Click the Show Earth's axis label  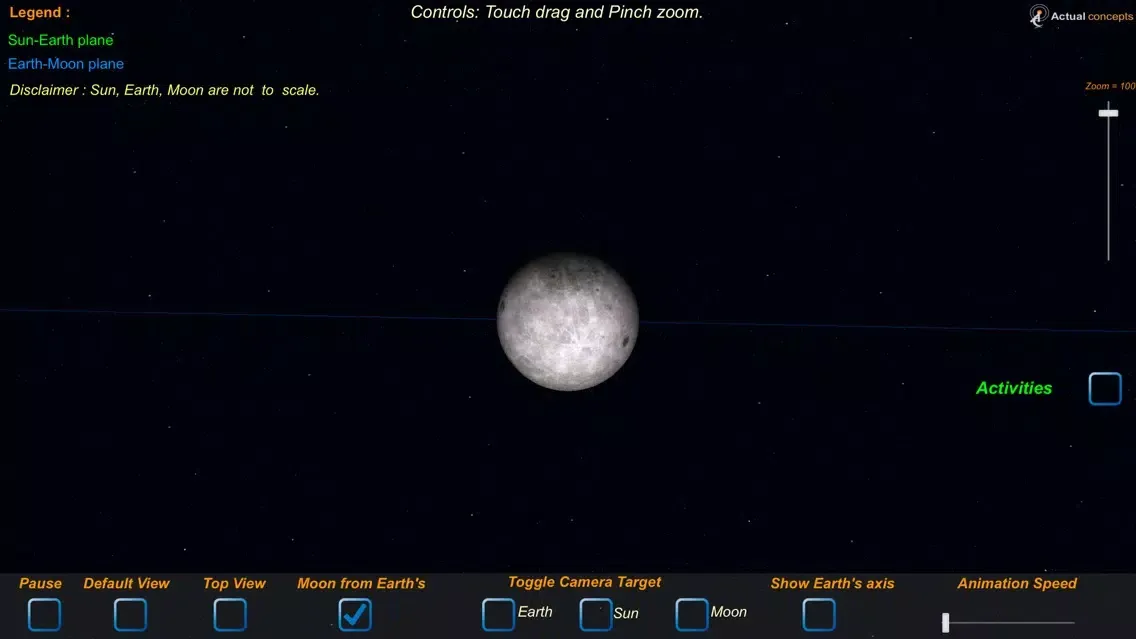click(x=832, y=583)
